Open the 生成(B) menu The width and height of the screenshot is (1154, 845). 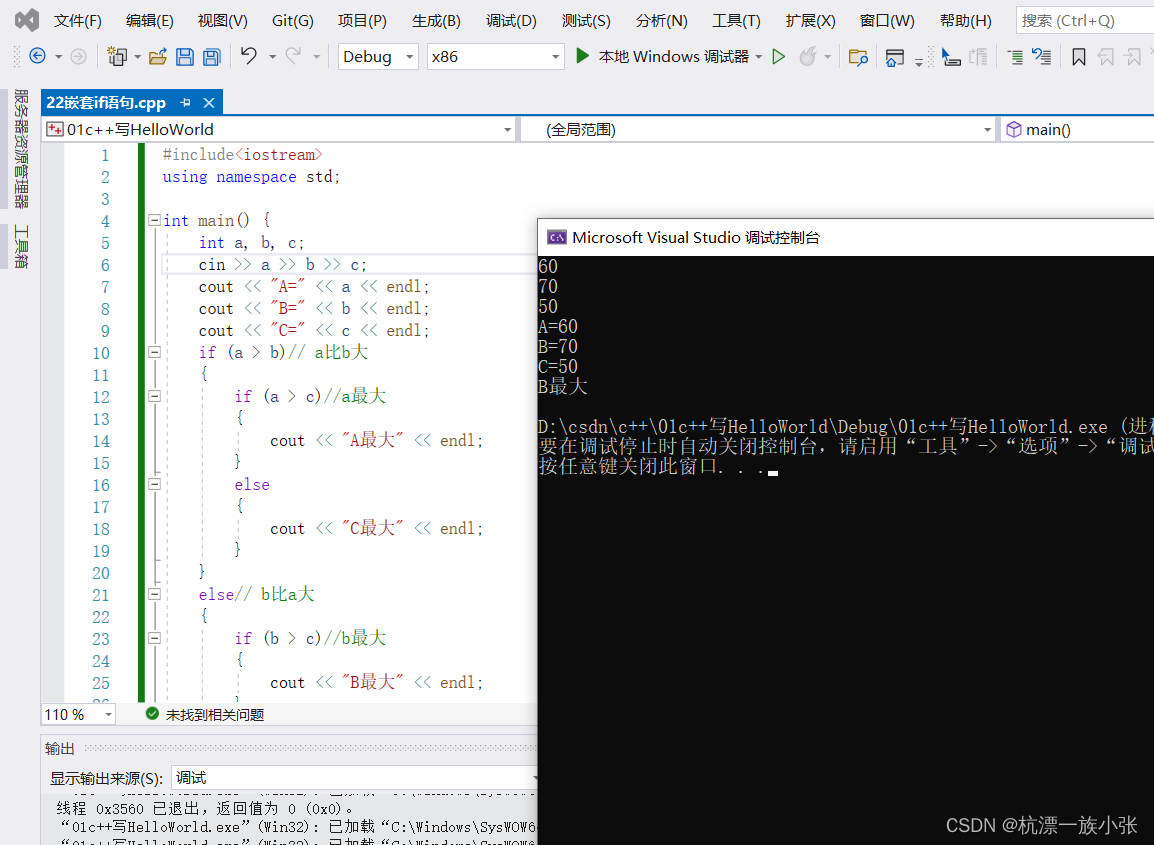(436, 21)
